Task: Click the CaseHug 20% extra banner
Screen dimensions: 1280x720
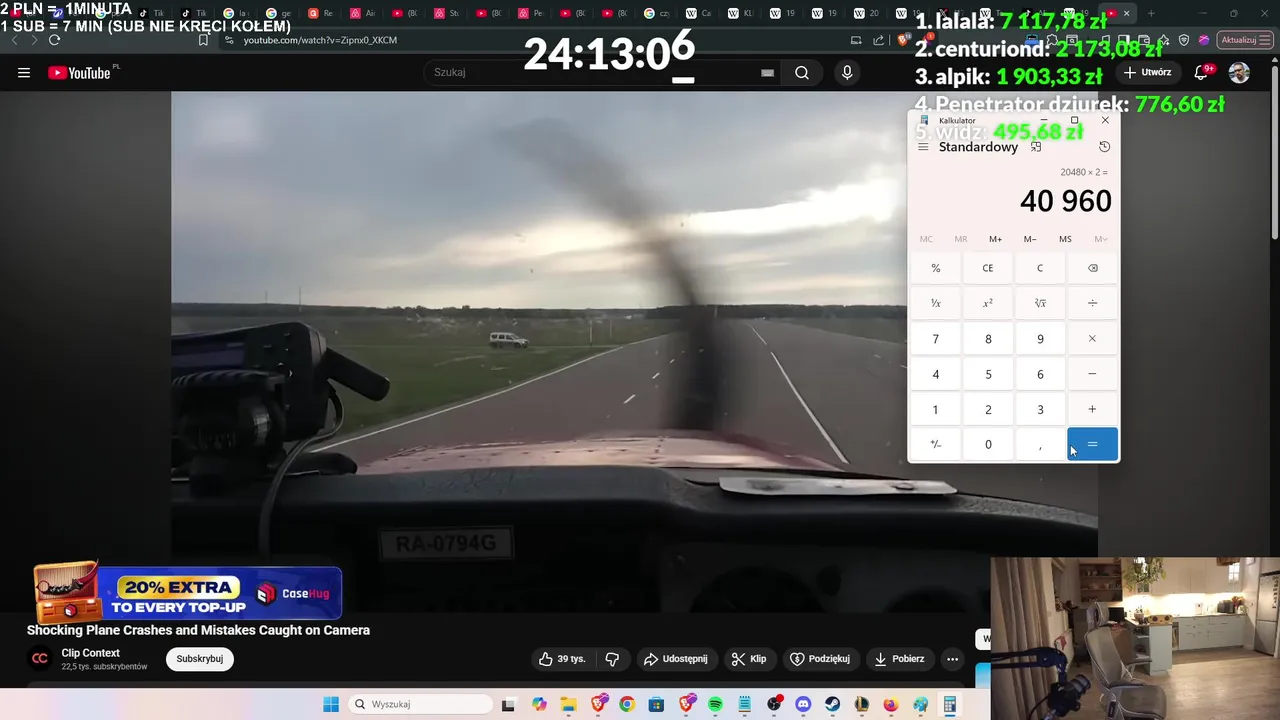Action: 188,593
